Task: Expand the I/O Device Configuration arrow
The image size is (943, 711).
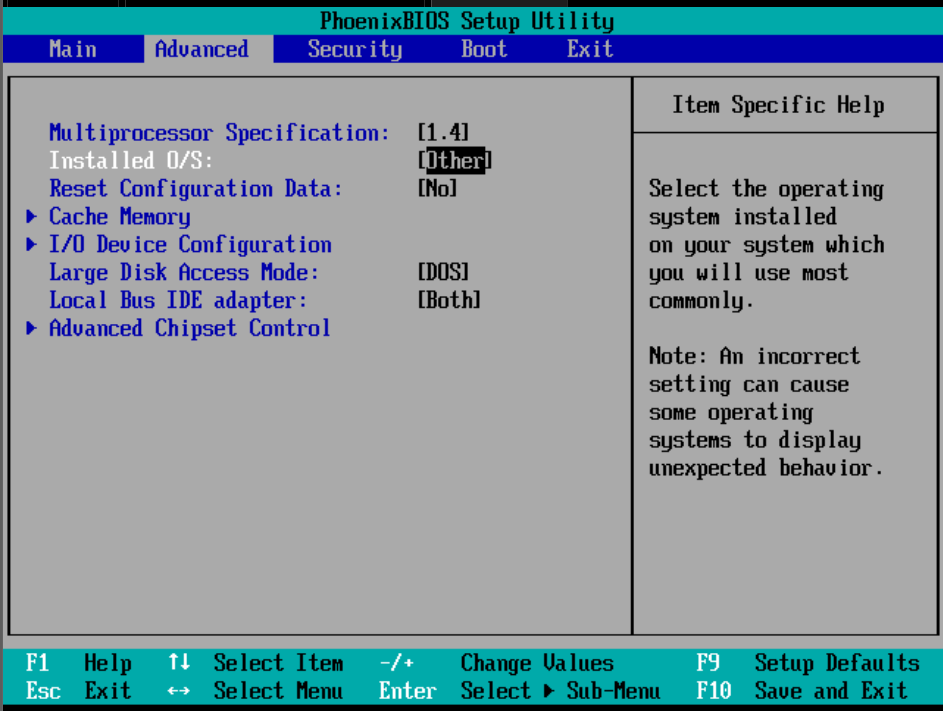Action: pos(31,244)
